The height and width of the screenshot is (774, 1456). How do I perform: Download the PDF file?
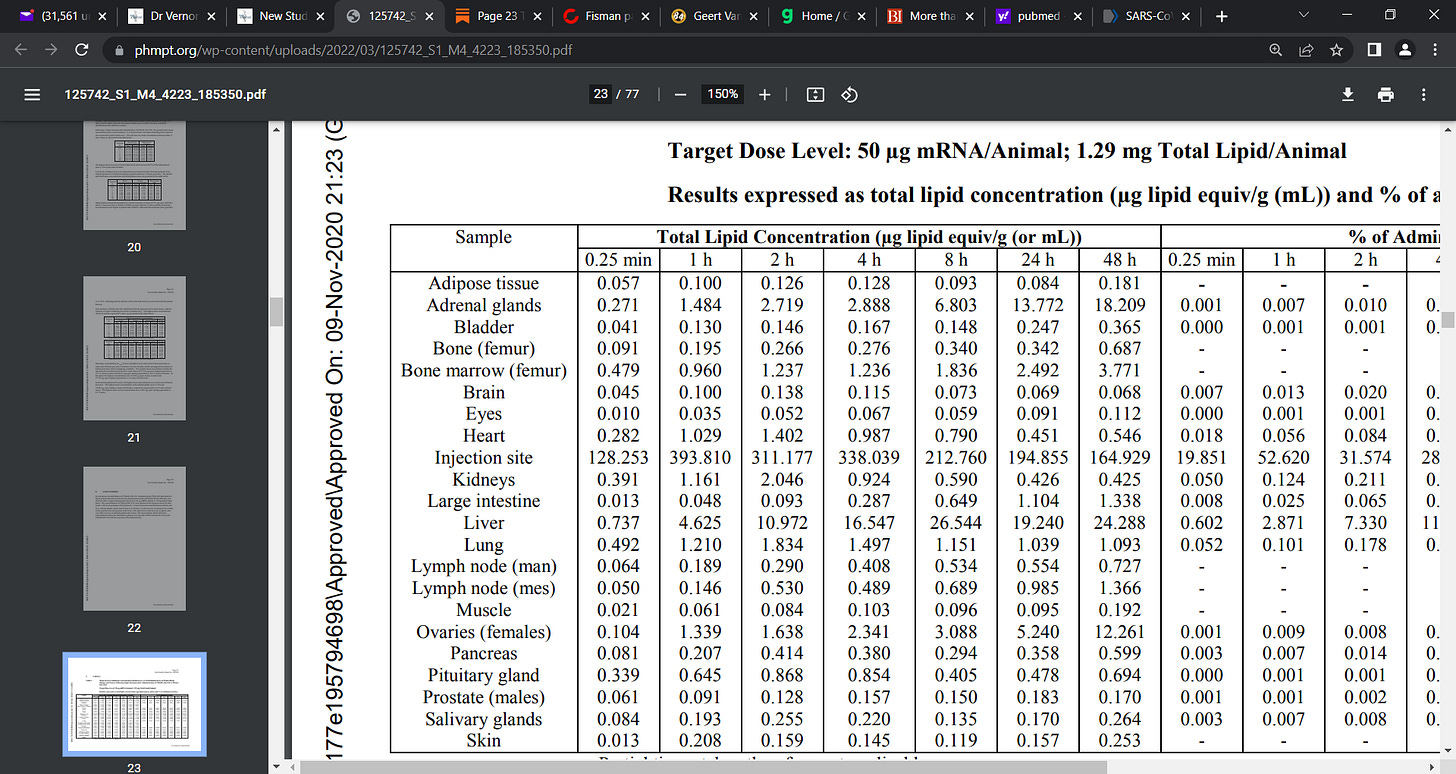[x=1347, y=94]
